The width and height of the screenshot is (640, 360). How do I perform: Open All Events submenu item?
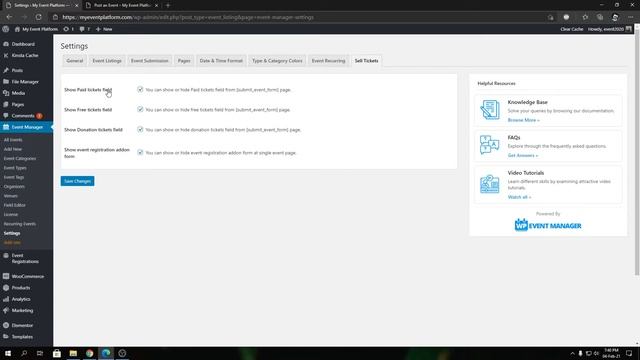coord(13,140)
